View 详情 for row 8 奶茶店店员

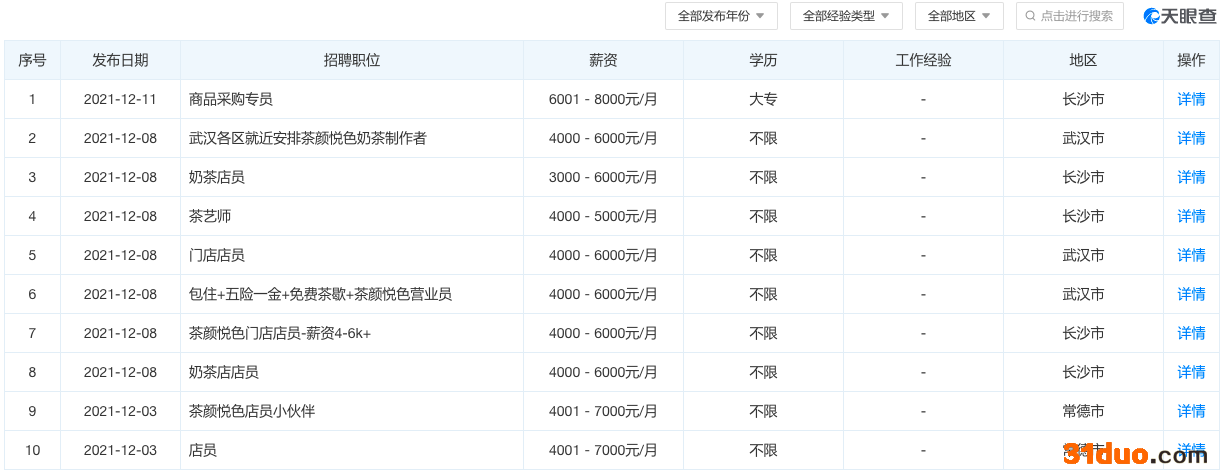[1190, 372]
